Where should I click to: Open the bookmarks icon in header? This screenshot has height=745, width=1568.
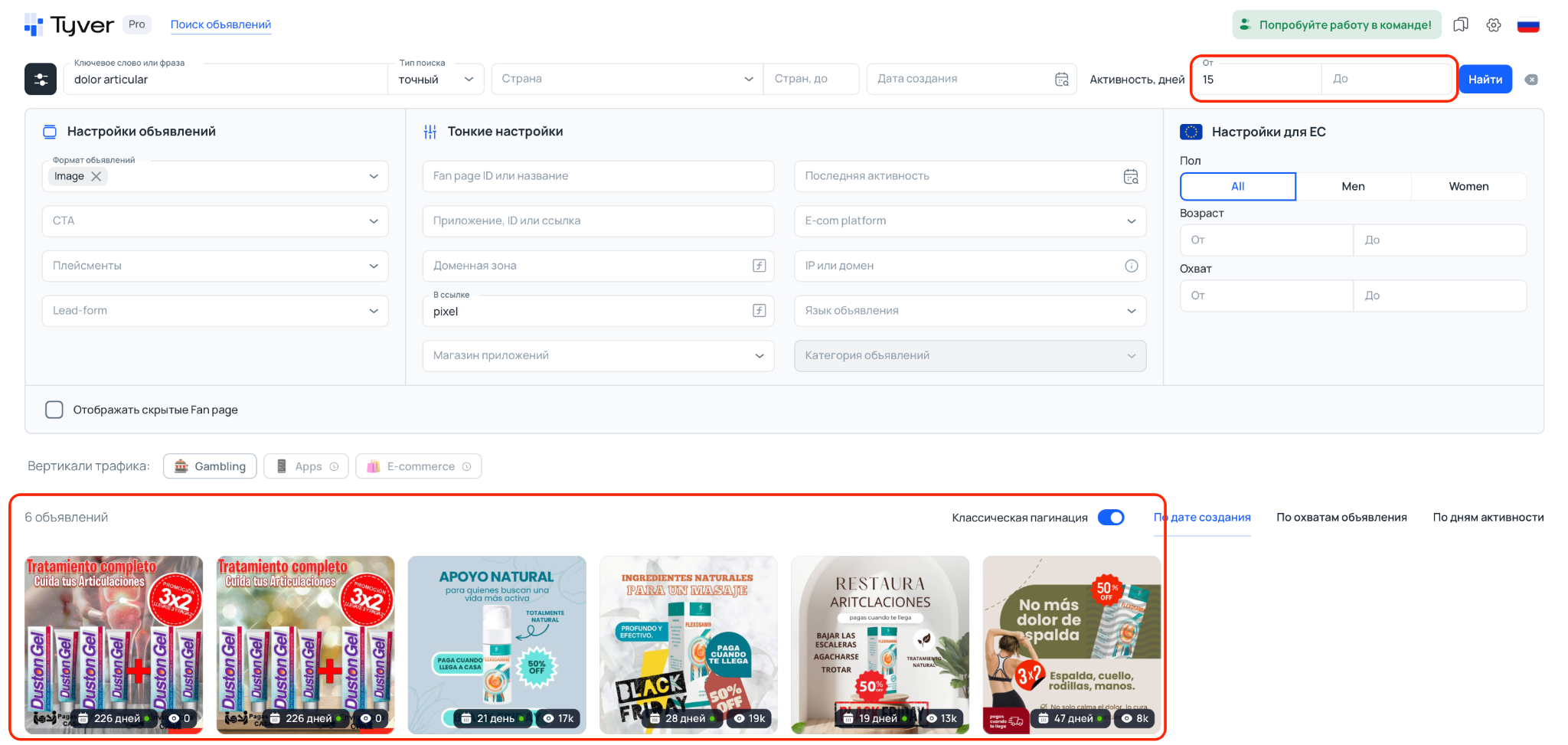pos(1461,25)
